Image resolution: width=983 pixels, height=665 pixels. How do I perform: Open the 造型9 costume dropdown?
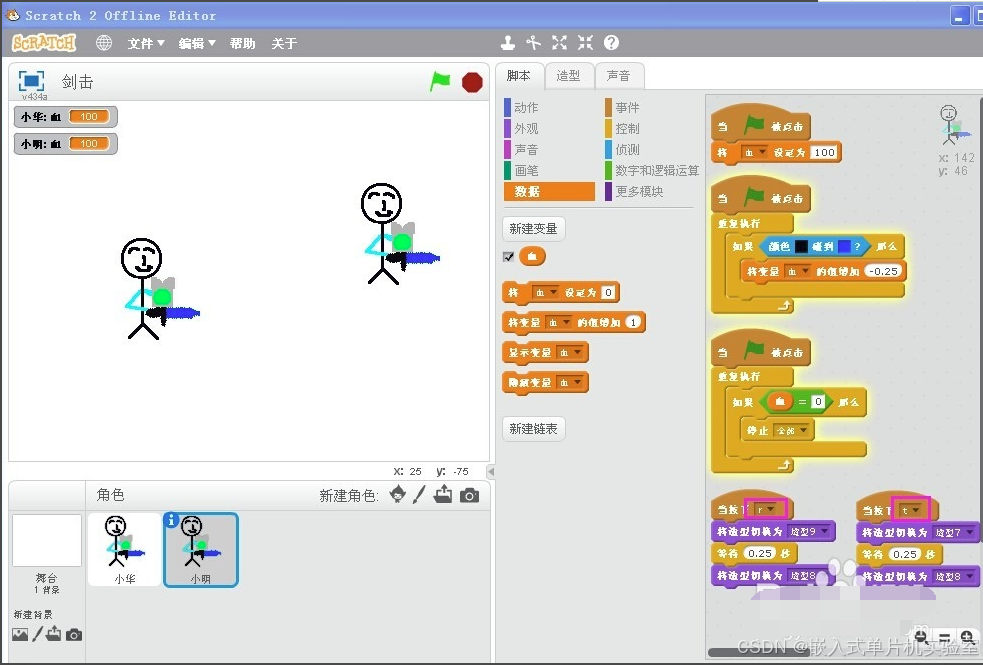[x=809, y=532]
